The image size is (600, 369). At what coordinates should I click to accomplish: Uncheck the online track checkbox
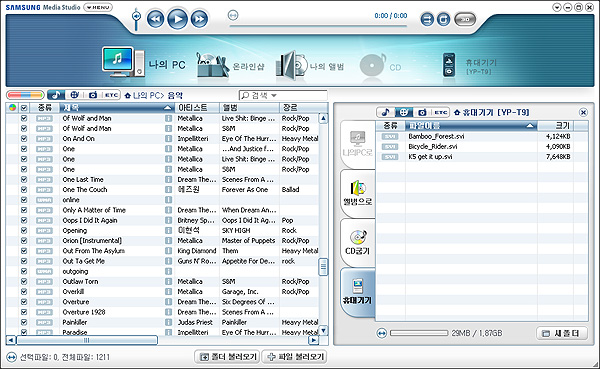pyautogui.click(x=24, y=200)
